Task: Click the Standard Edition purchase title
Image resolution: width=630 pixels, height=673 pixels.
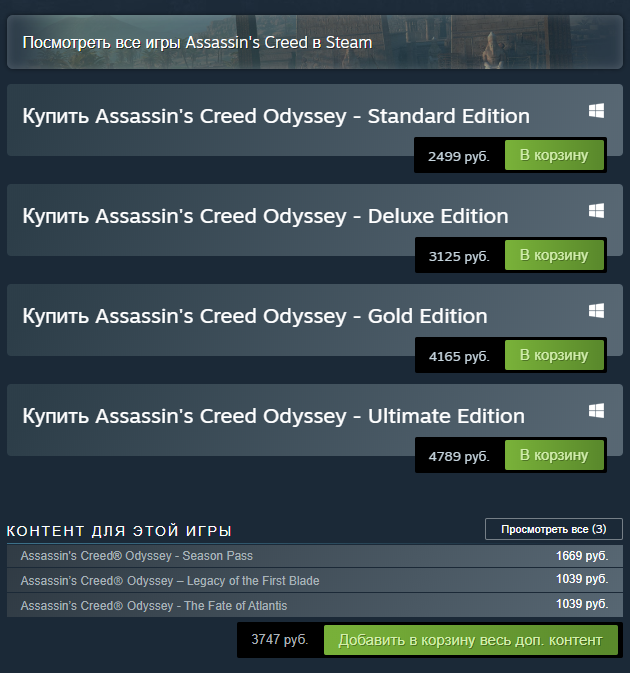Action: pos(276,116)
